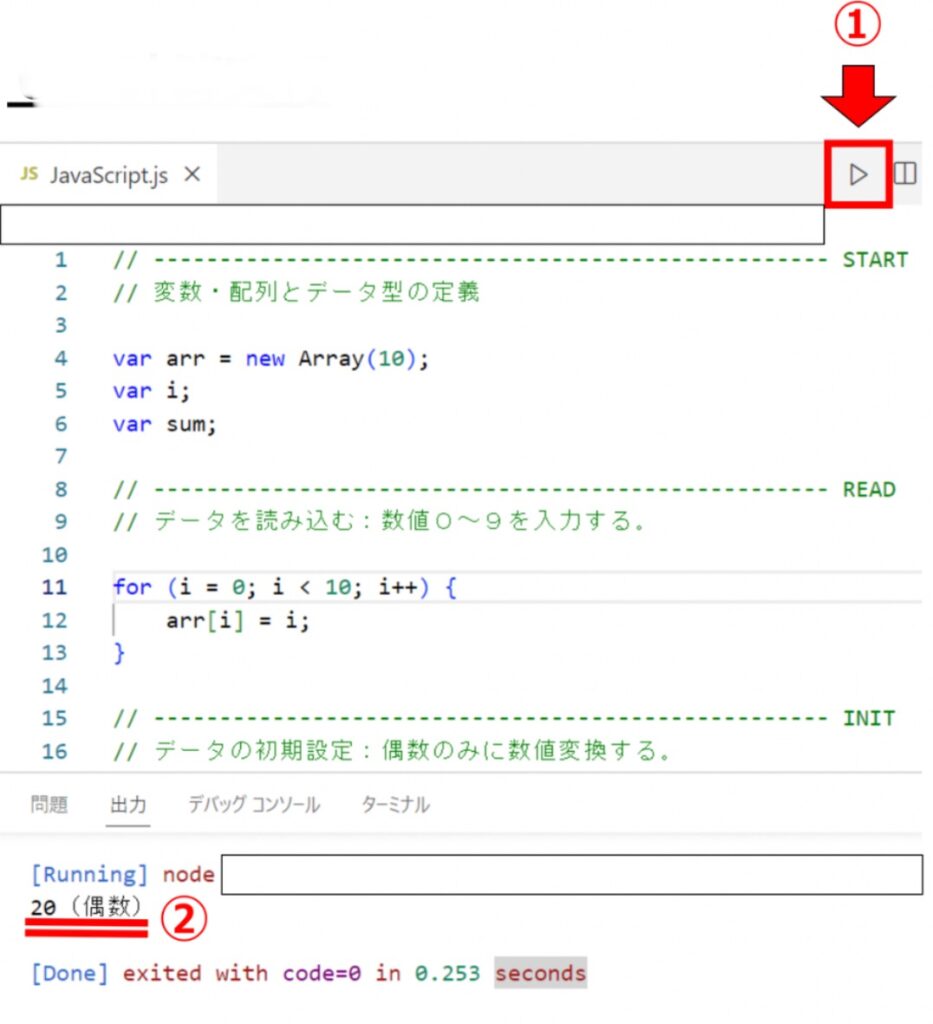933x1024 pixels.
Task: Click line number 11 in the gutter
Action: tap(55, 587)
